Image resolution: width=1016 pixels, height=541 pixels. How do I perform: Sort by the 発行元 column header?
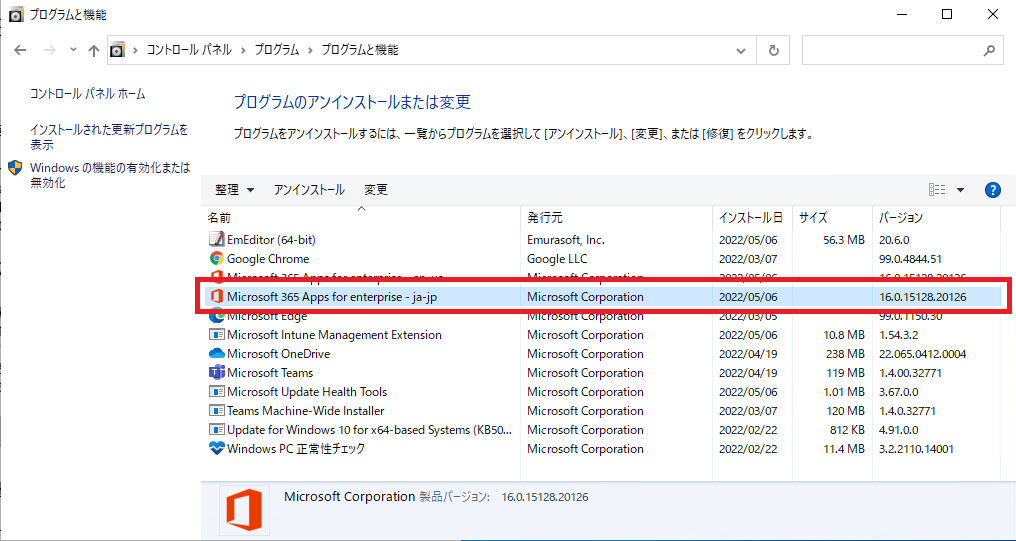pos(616,218)
